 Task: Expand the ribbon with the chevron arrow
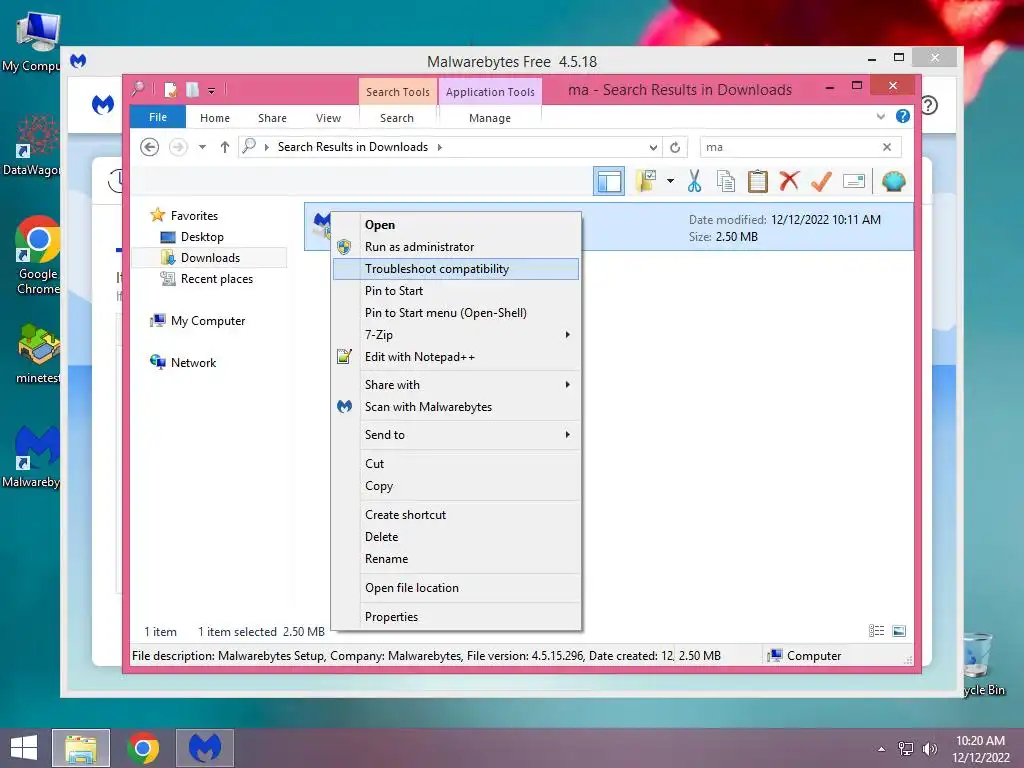click(880, 116)
